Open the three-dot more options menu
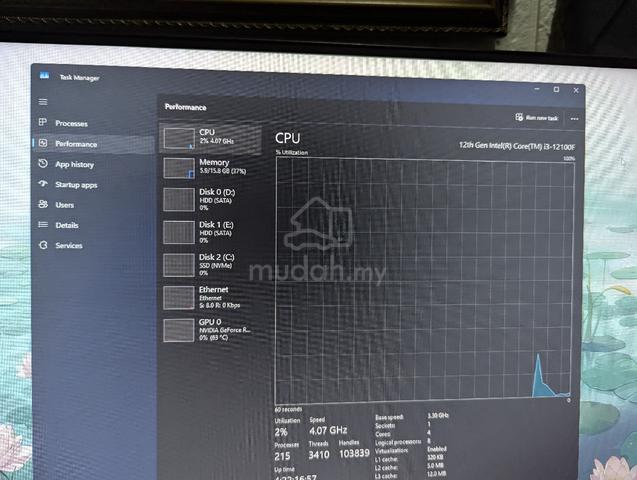The height and width of the screenshot is (480, 637). pos(574,119)
